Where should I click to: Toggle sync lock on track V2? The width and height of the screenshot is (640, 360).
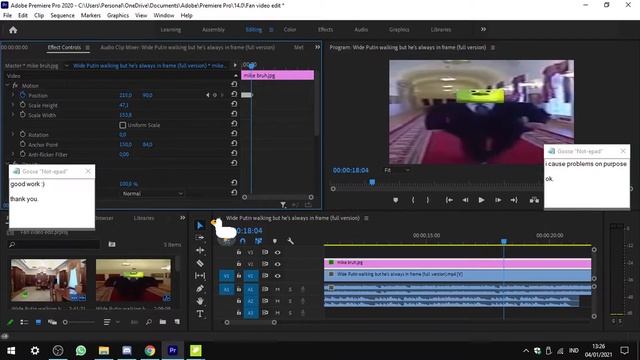tap(265, 264)
